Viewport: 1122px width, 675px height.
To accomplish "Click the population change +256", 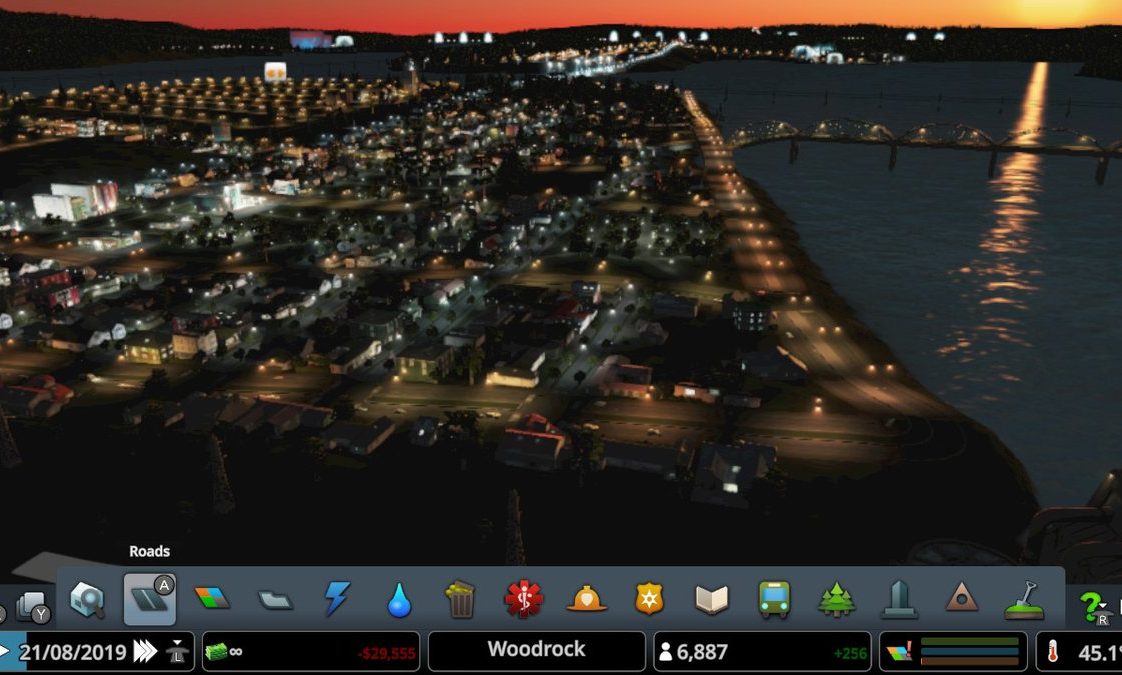I will click(x=850, y=654).
